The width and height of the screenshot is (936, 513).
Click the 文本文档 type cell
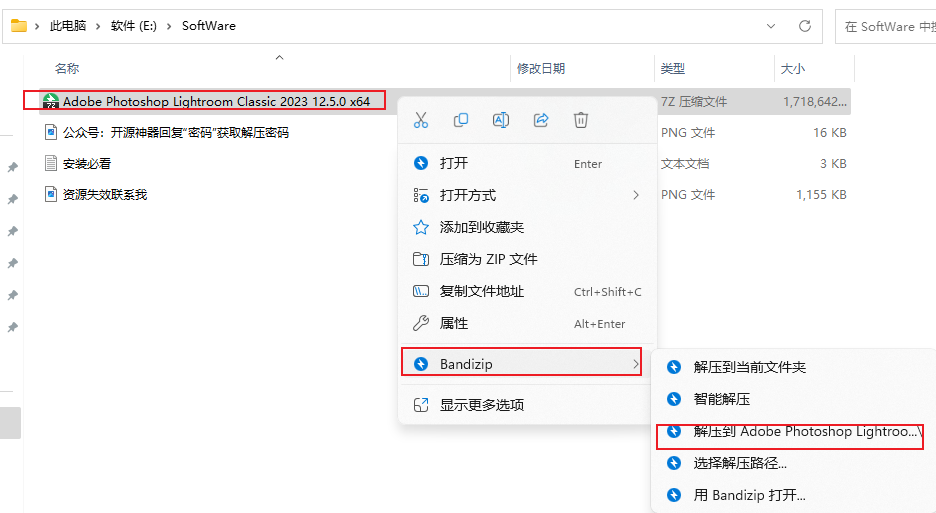click(x=685, y=164)
